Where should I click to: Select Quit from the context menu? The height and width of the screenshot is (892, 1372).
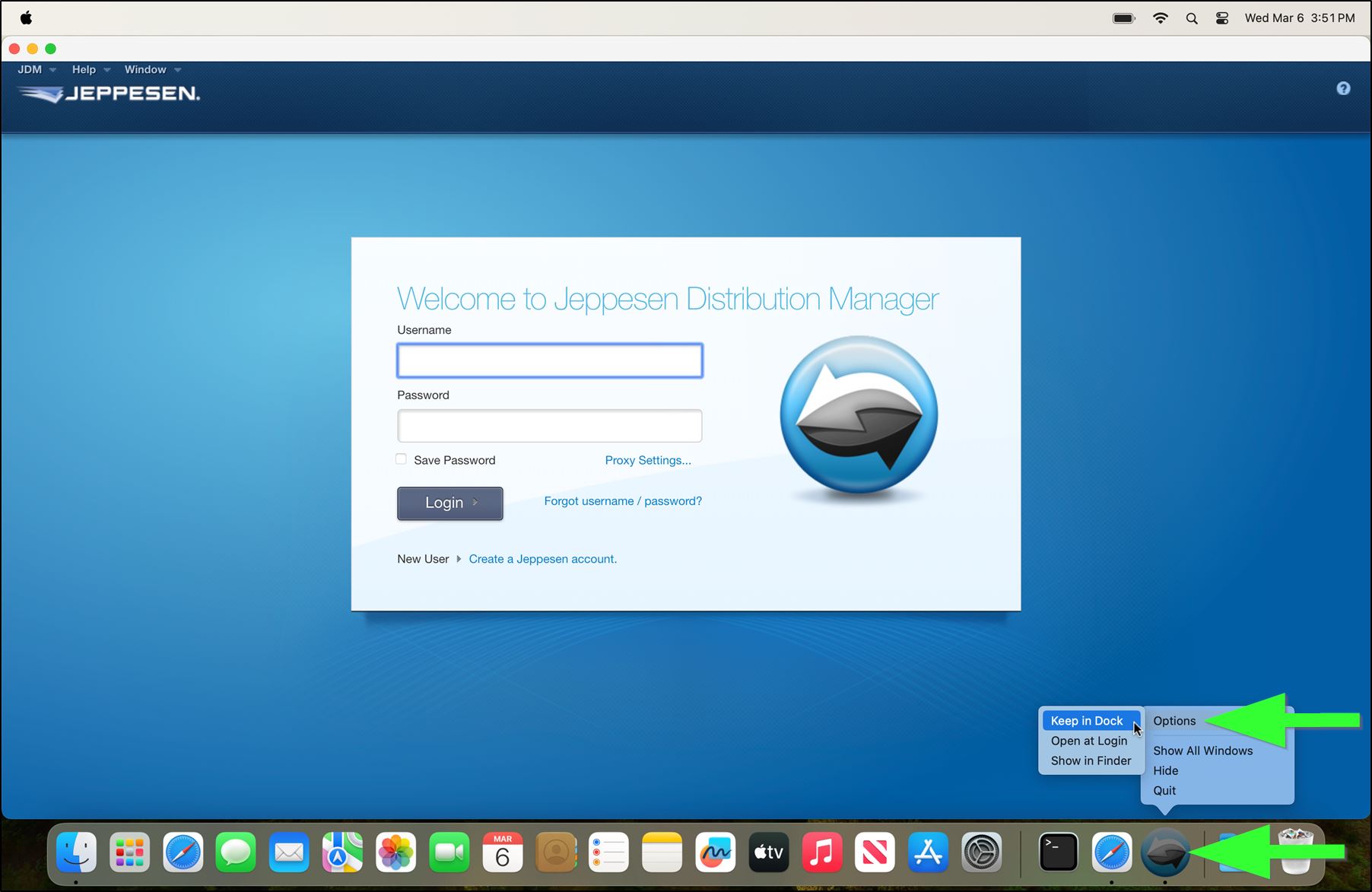click(x=1164, y=790)
